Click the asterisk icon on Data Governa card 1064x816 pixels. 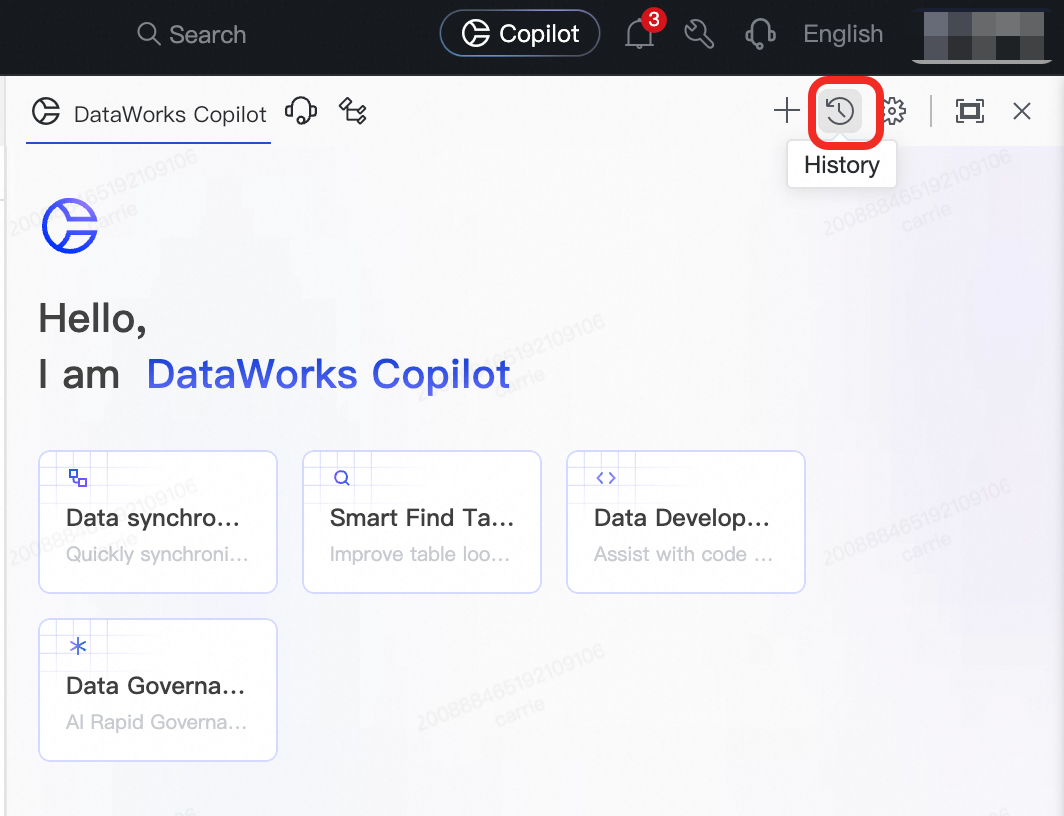pos(78,646)
